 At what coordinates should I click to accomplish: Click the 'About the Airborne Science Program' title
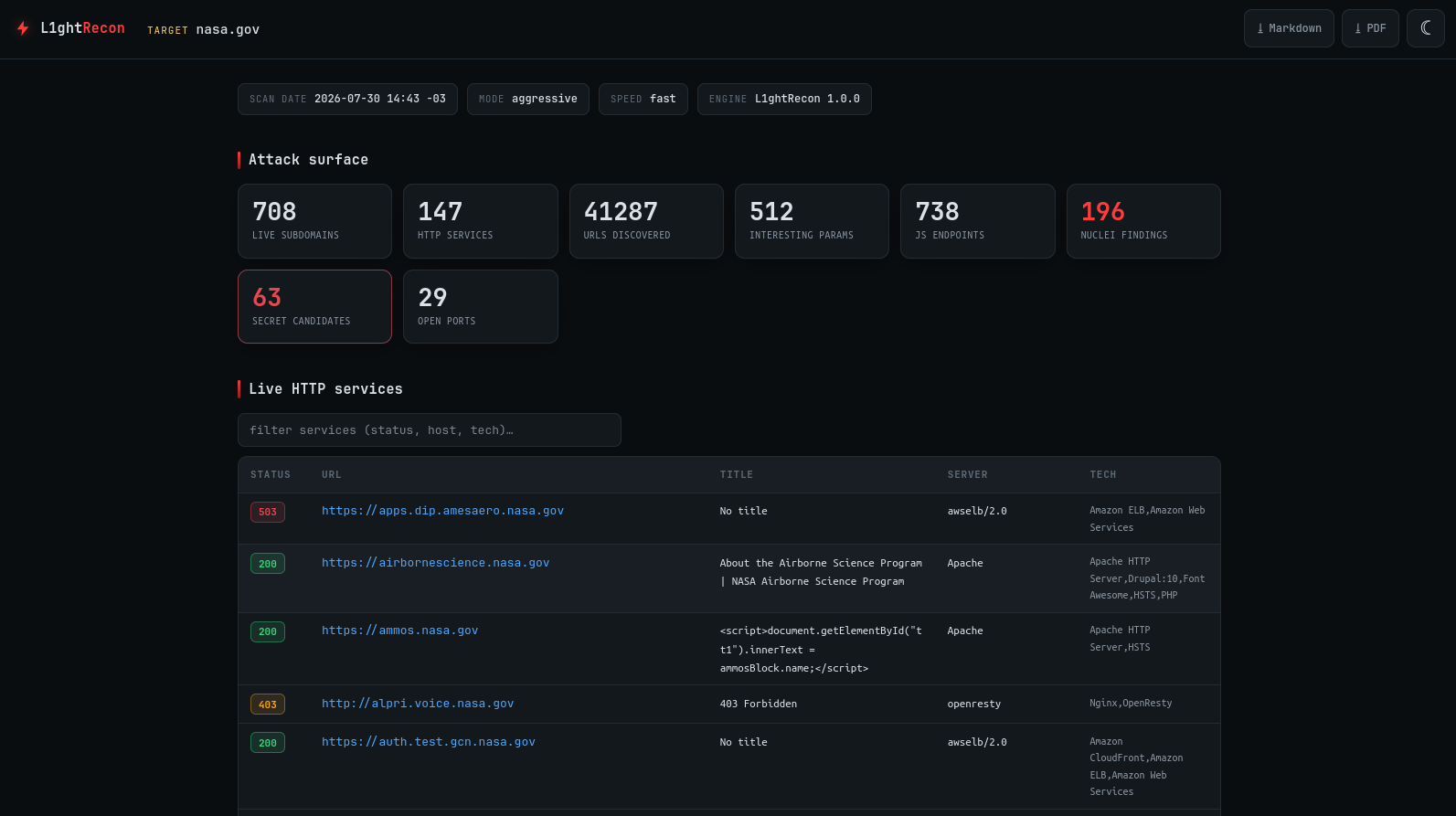pos(821,572)
